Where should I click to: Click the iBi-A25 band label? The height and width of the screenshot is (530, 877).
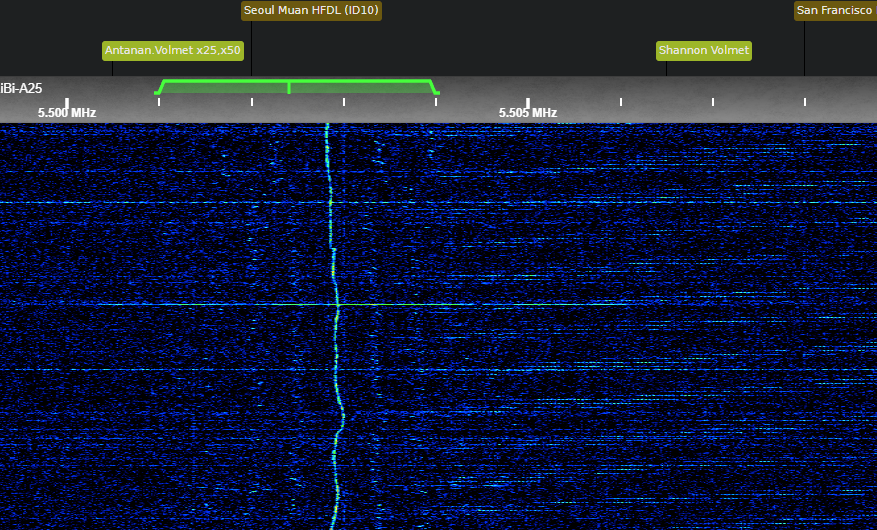click(21, 88)
